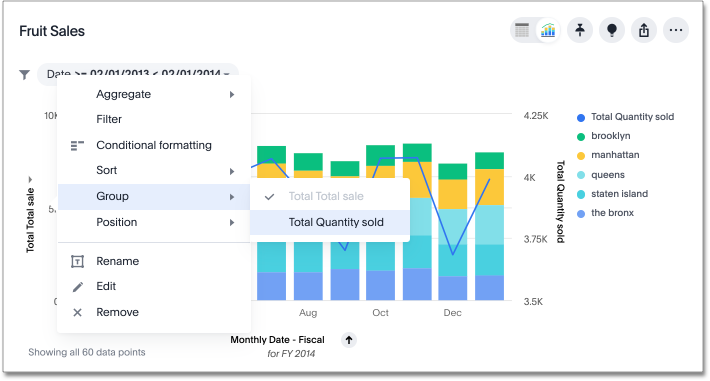Open the SpotIQ lightbulb insights
The height and width of the screenshot is (381, 710).
coord(612,30)
